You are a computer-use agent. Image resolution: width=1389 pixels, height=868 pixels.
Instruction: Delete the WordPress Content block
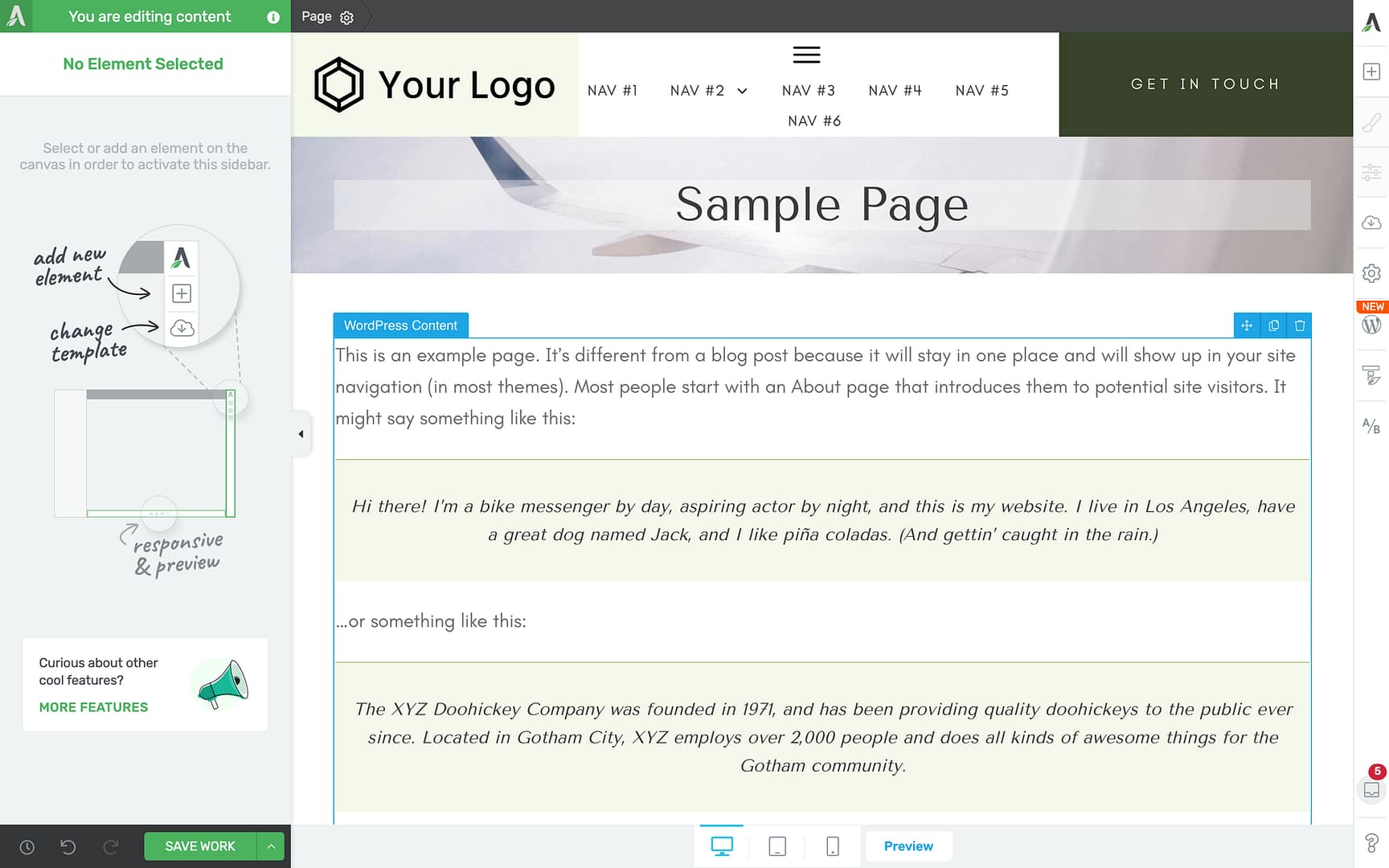click(x=1300, y=325)
